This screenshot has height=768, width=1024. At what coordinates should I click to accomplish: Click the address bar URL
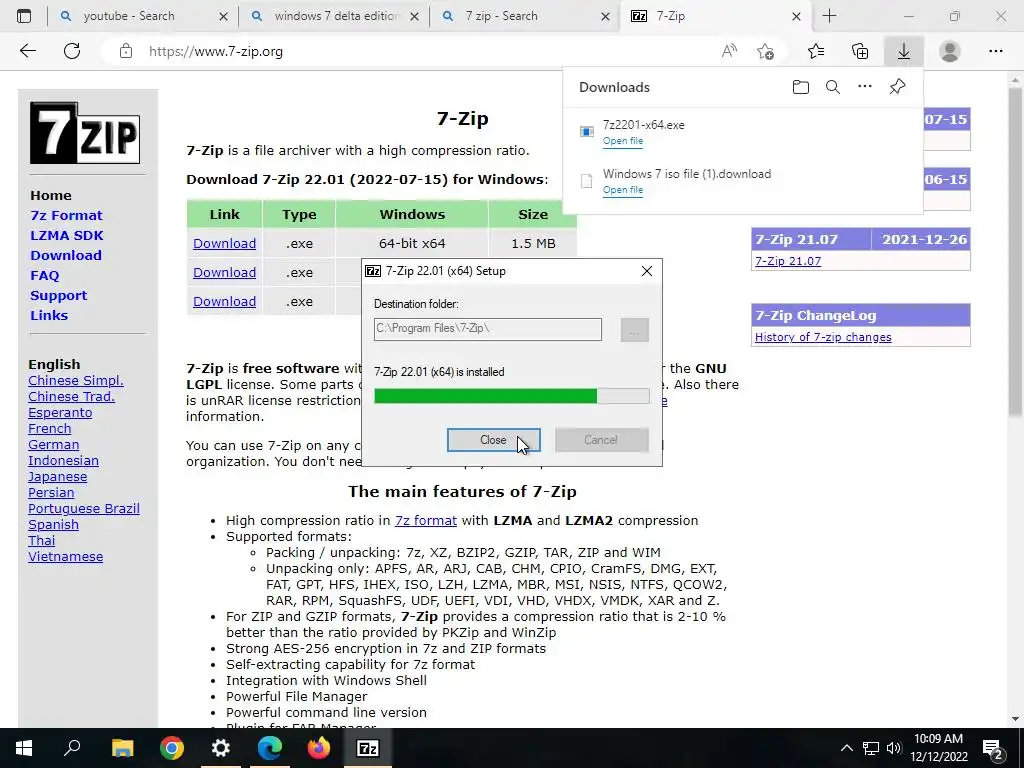click(216, 52)
